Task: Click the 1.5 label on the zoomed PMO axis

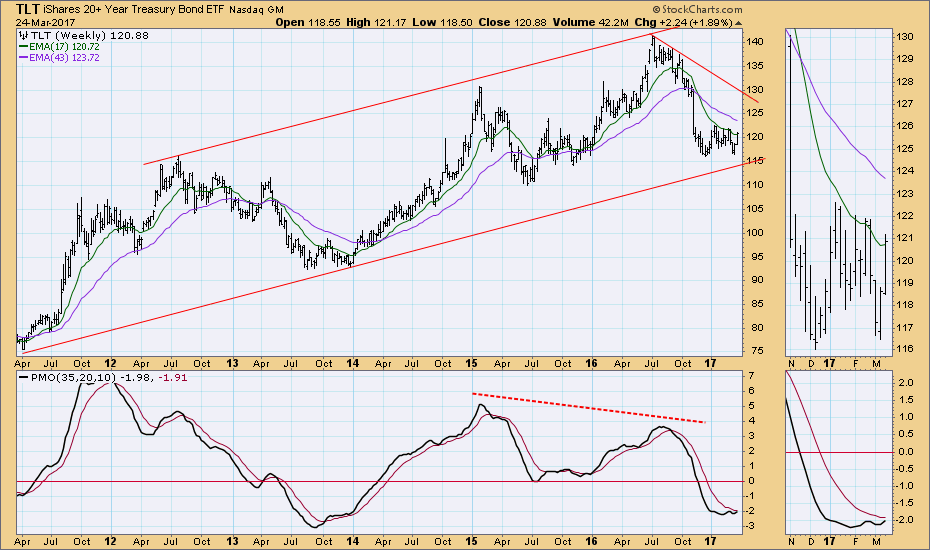Action: pyautogui.click(x=906, y=400)
